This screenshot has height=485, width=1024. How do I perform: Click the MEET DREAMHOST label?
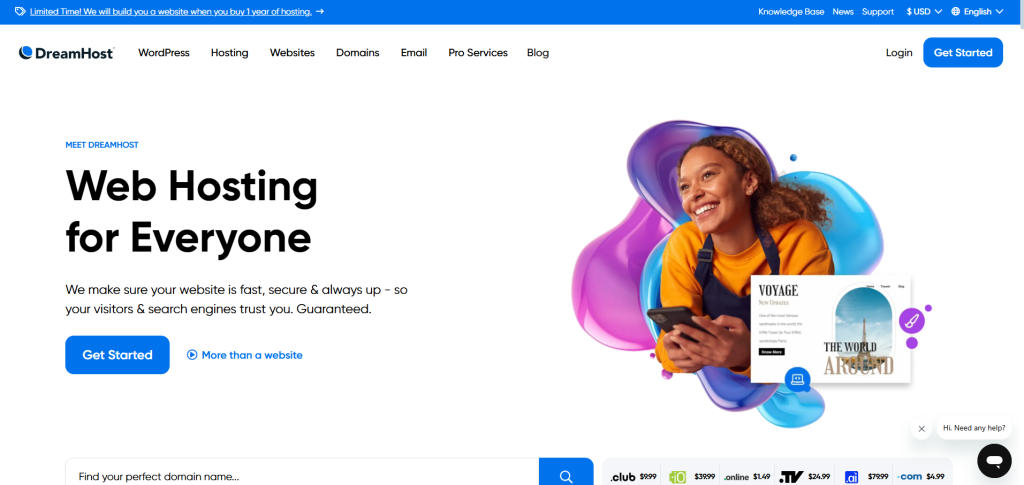(102, 145)
